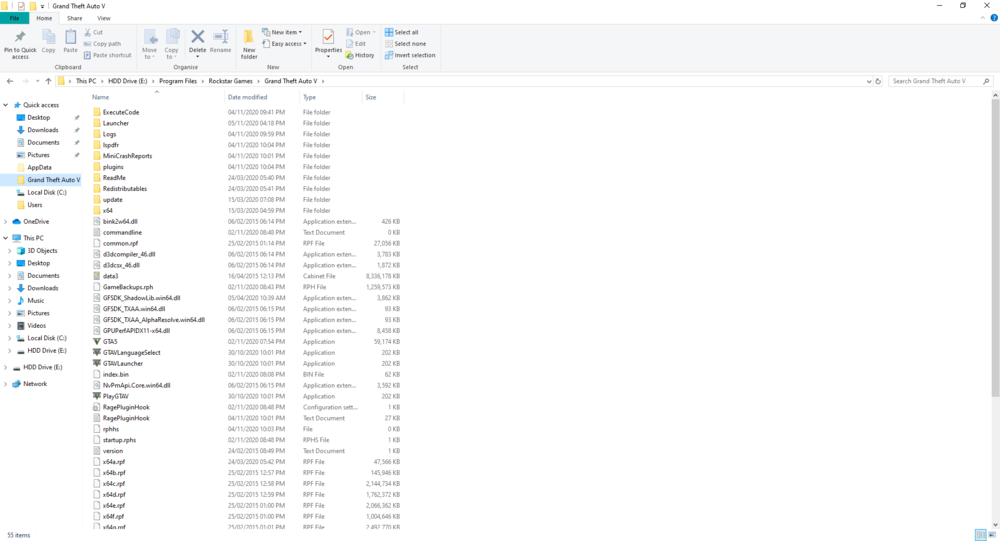This screenshot has width=1000, height=541.
Task: Select AppData in the navigation pane
Action: pos(39,167)
